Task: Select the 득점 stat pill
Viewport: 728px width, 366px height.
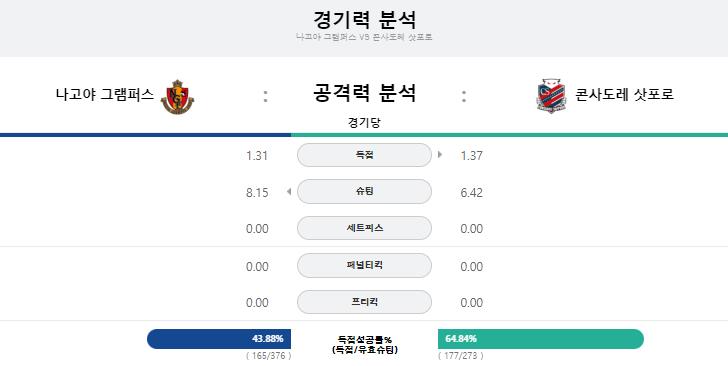Action: pos(364,155)
